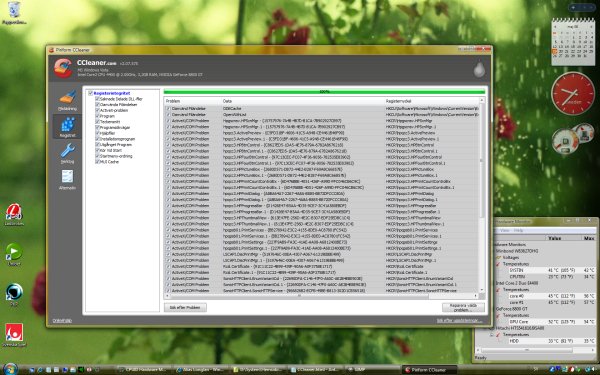Select the Voltages node in Hardware Monitor
600x375 pixels.
pos(510,258)
